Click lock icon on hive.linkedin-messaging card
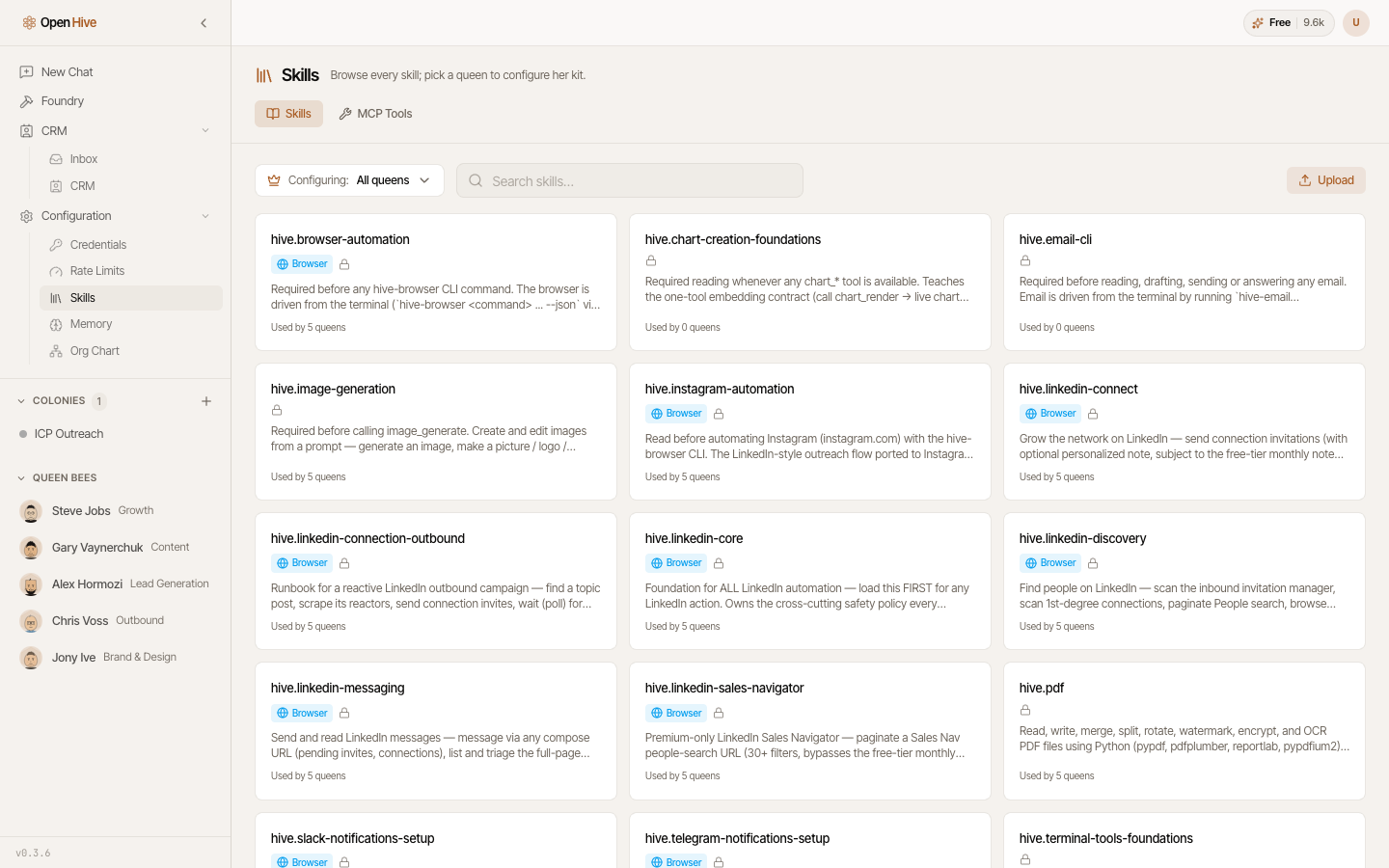 344,714
